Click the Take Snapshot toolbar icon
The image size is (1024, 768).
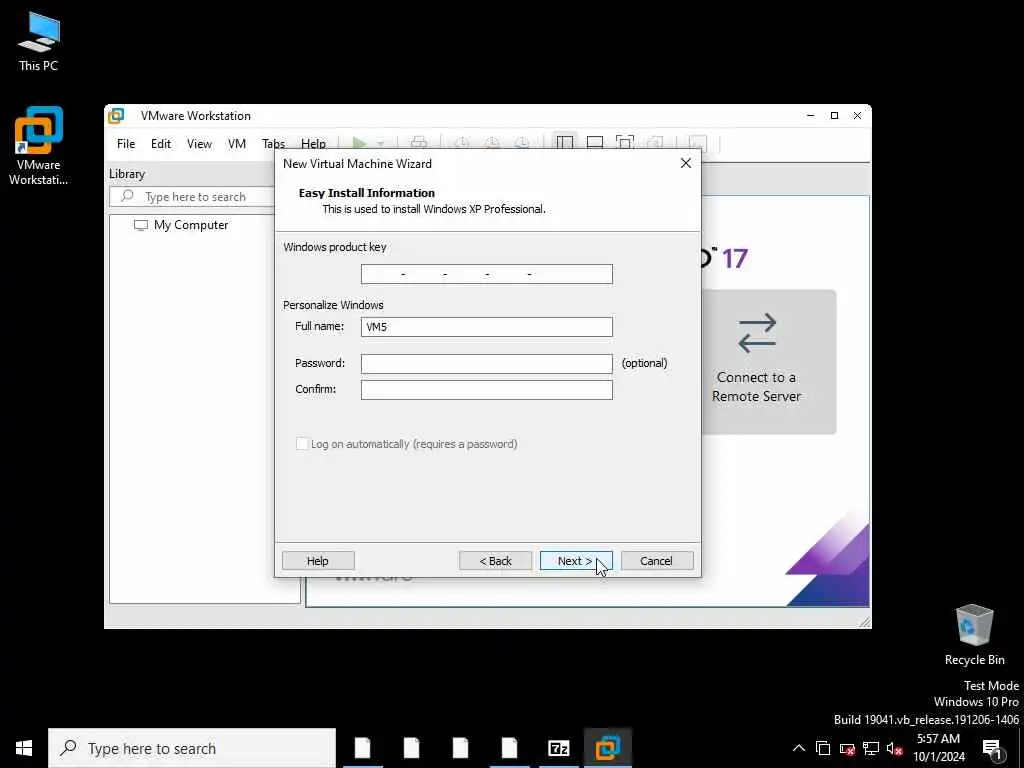click(x=462, y=143)
